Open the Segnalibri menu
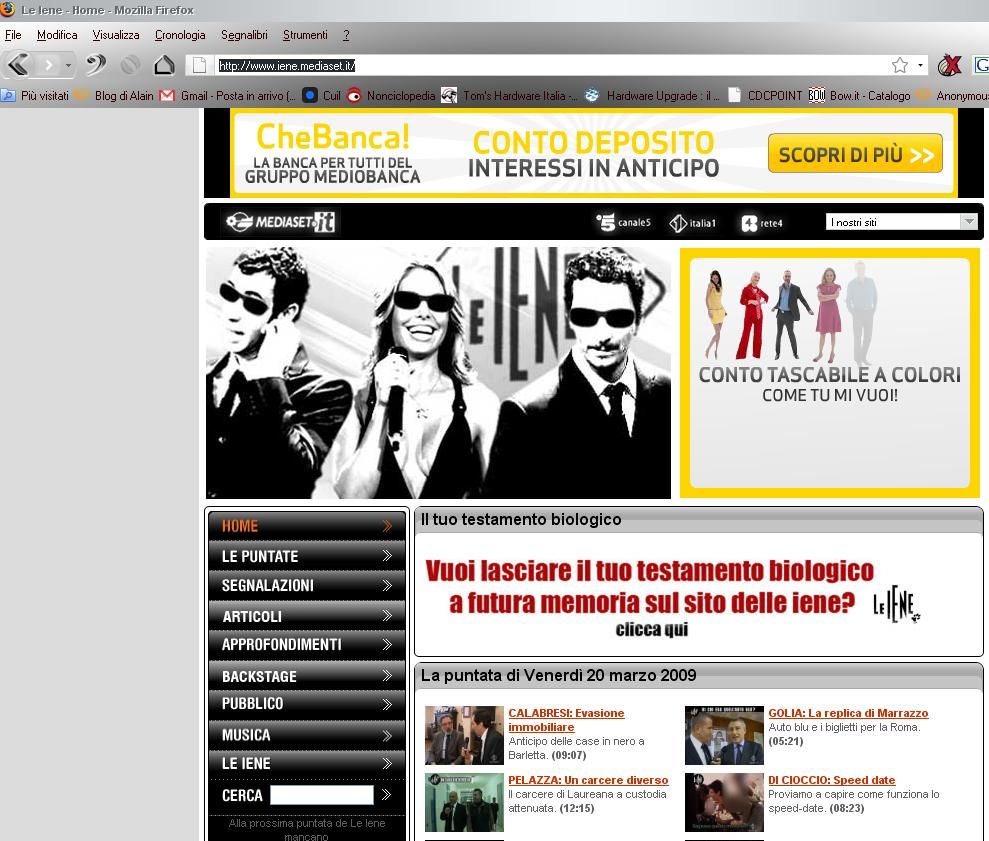Viewport: 989px width, 841px height. pos(244,35)
